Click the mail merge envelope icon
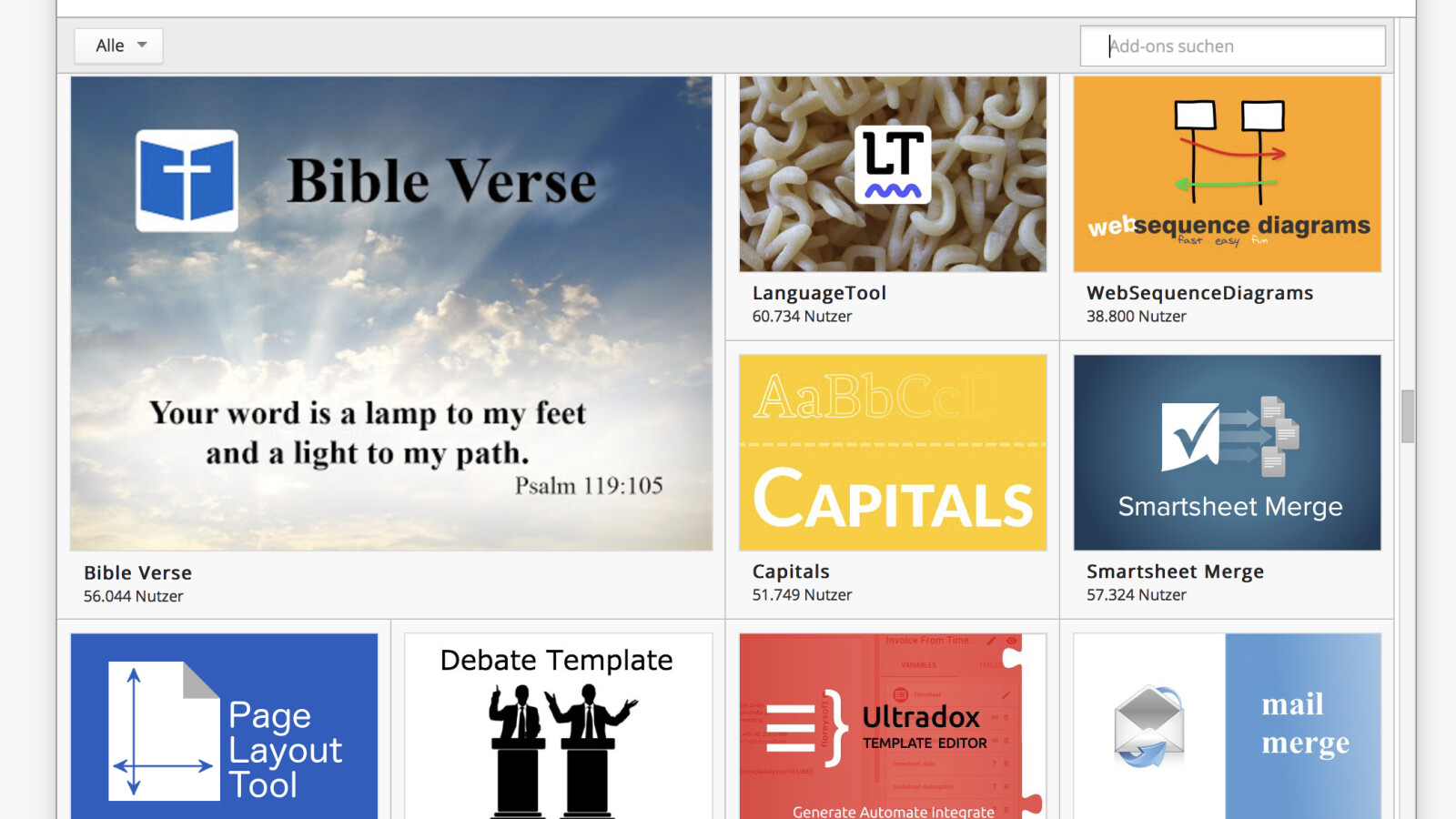1456x819 pixels. point(1149,726)
